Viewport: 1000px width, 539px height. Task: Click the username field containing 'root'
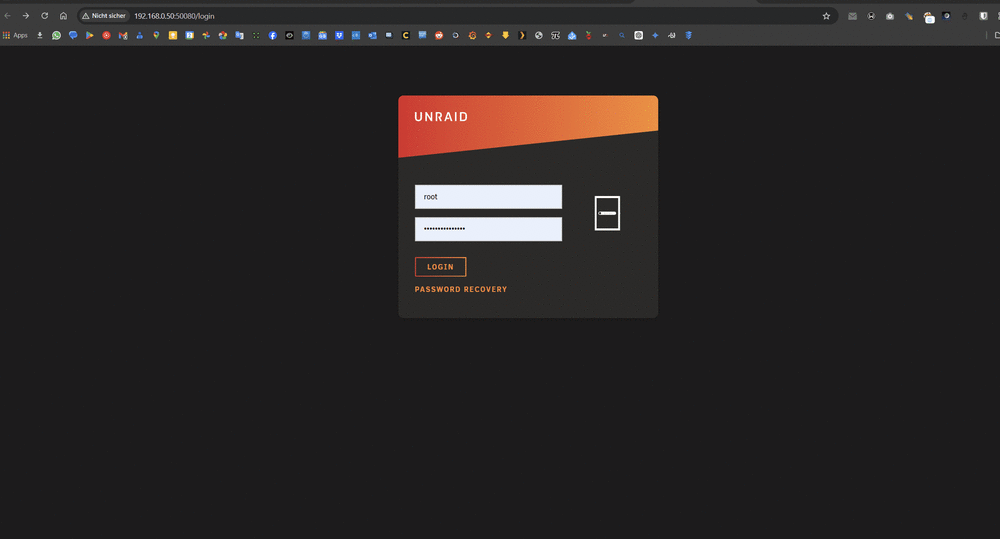point(489,196)
